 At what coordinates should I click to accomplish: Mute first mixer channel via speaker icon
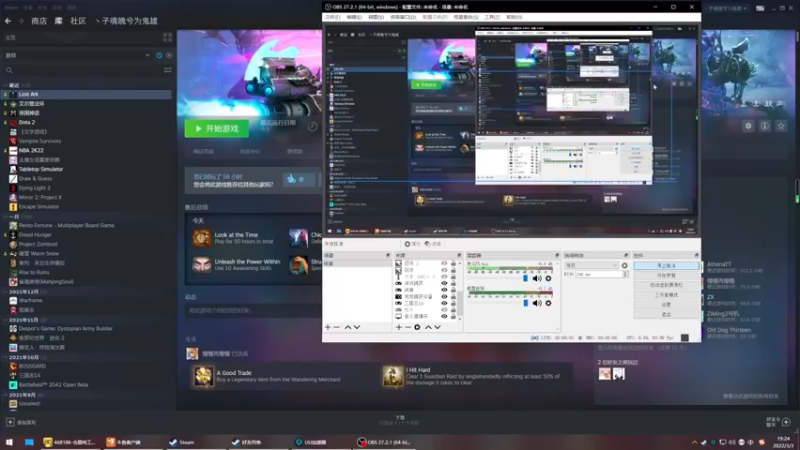(x=537, y=279)
